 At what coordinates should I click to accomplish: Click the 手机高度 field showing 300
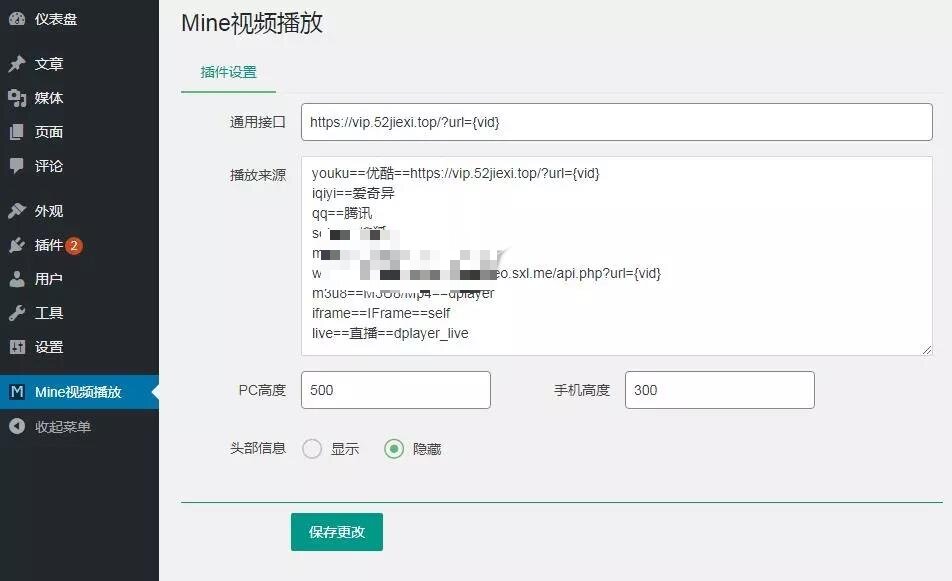pos(719,390)
